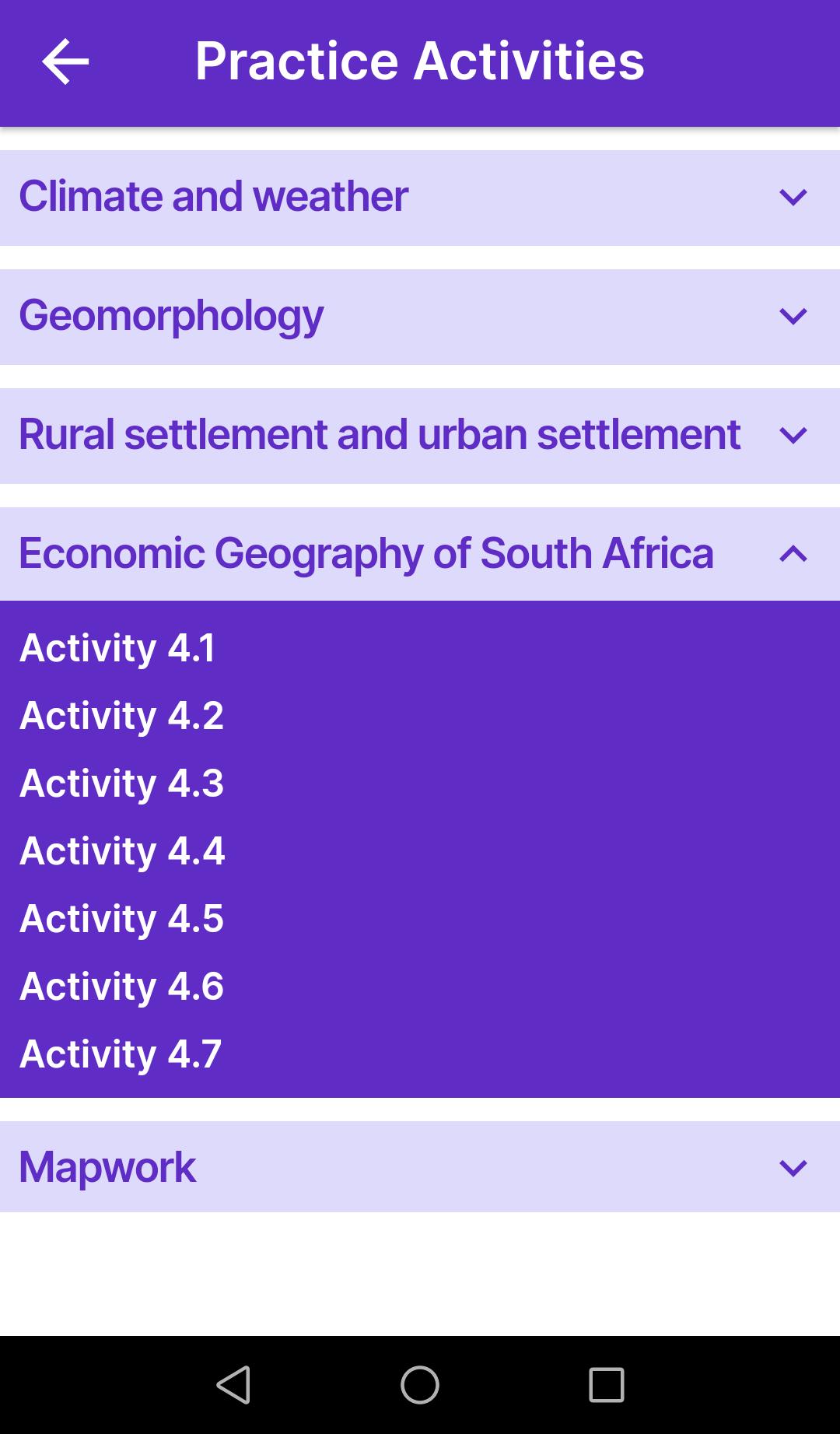Open Activity 4.2

tap(122, 716)
